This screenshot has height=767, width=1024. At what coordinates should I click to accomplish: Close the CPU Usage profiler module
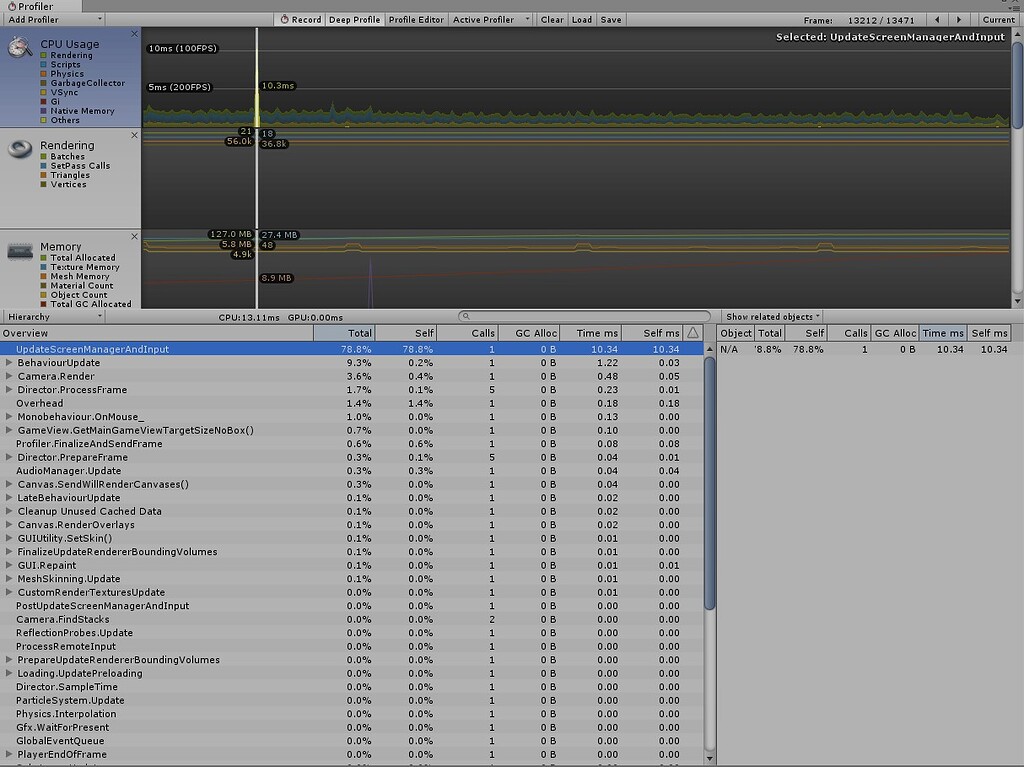(x=135, y=33)
